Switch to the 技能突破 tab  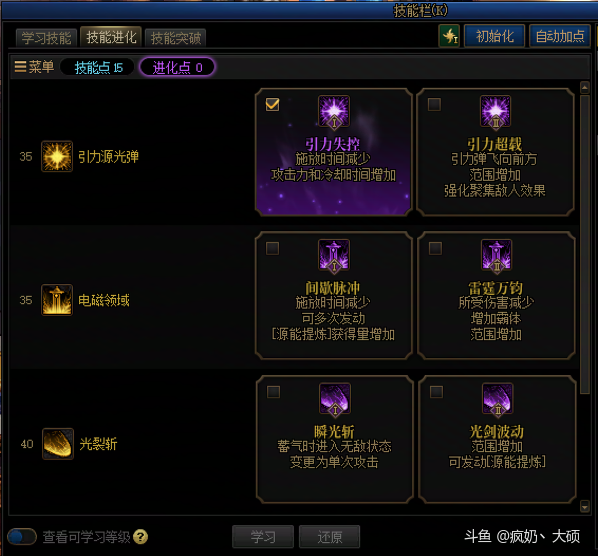175,38
